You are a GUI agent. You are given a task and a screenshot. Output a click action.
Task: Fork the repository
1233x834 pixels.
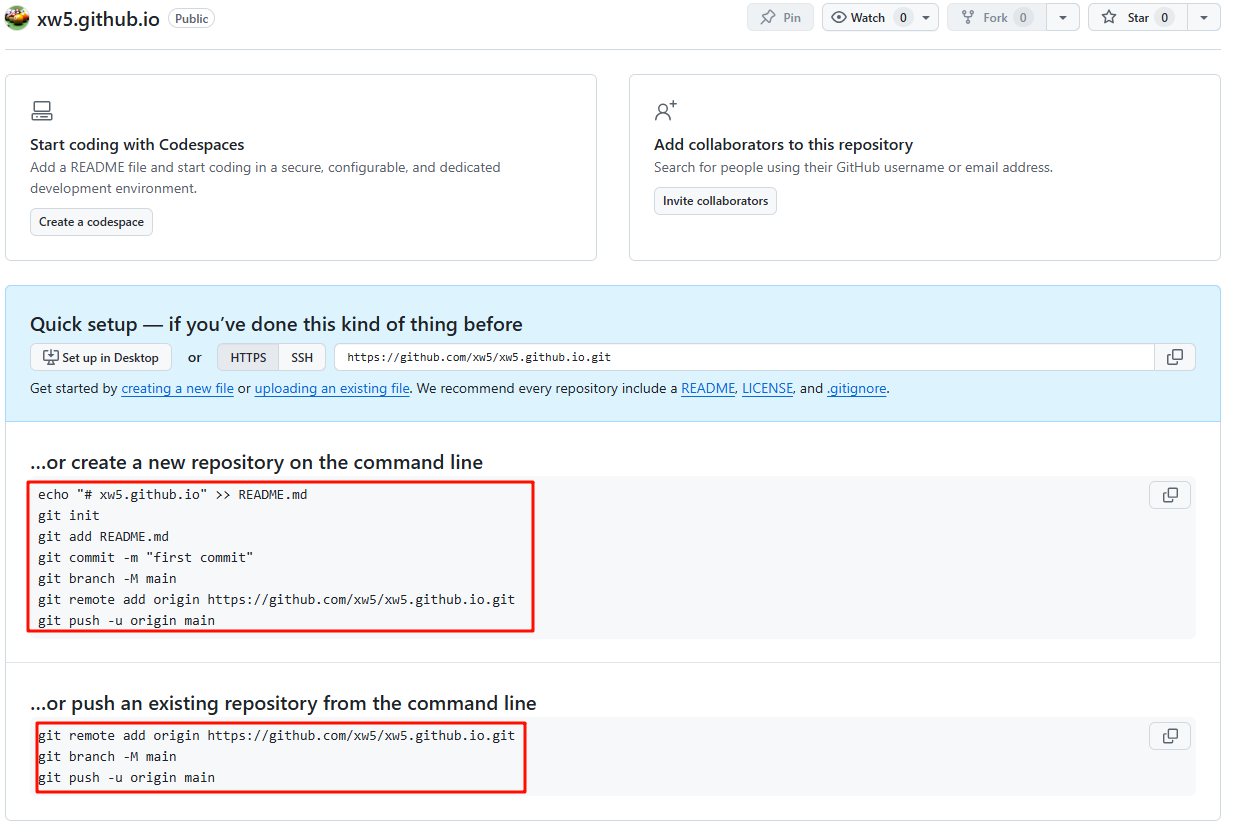pos(997,17)
